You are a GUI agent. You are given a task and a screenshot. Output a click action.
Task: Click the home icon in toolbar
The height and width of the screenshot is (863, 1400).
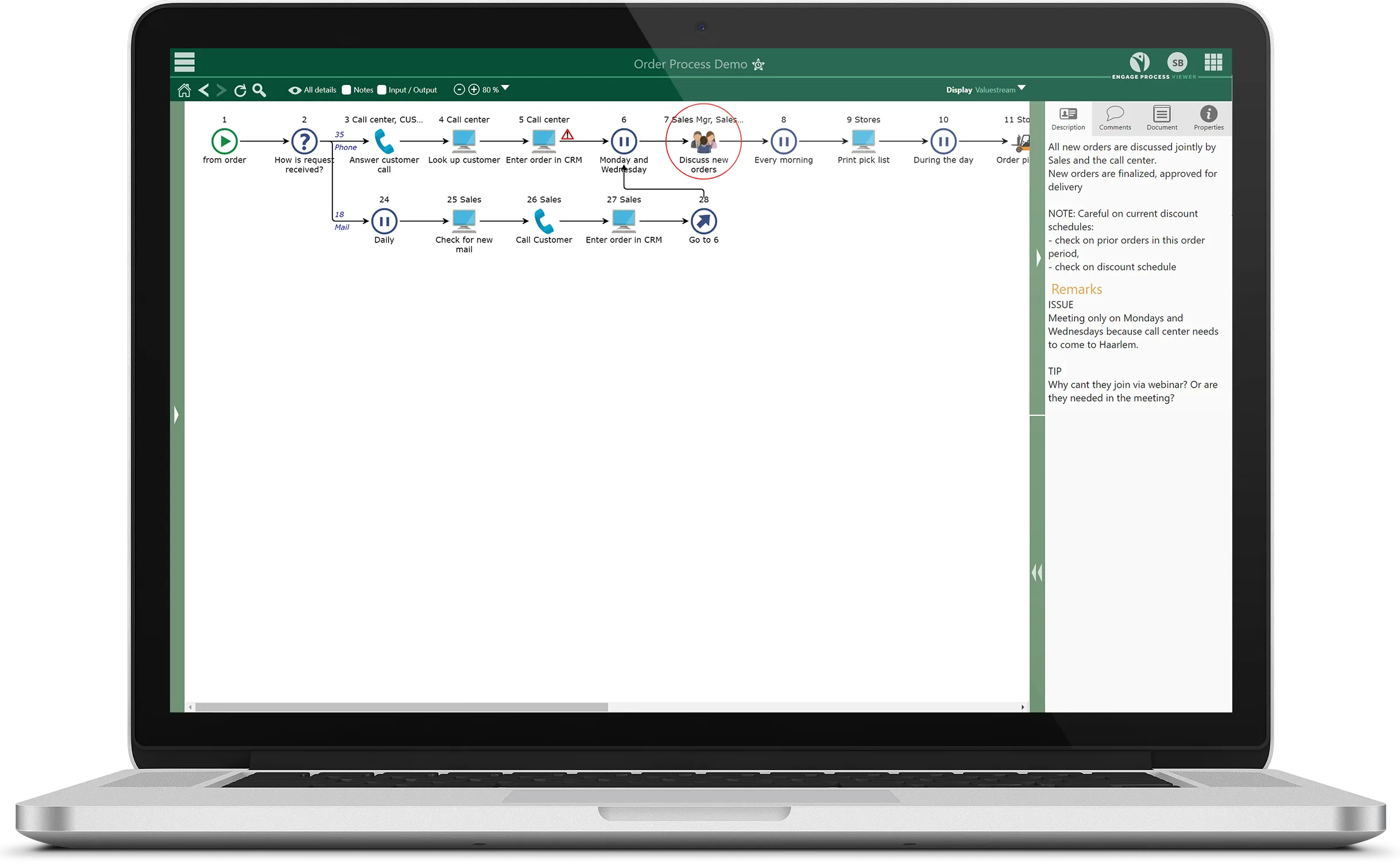(184, 90)
